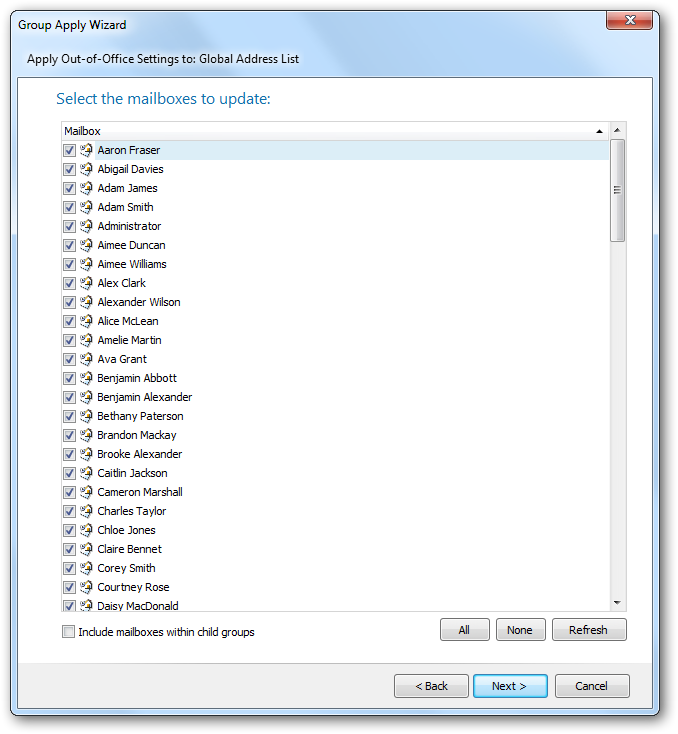Select the Alice McLean row
This screenshot has width=678, height=734.
tap(335, 321)
